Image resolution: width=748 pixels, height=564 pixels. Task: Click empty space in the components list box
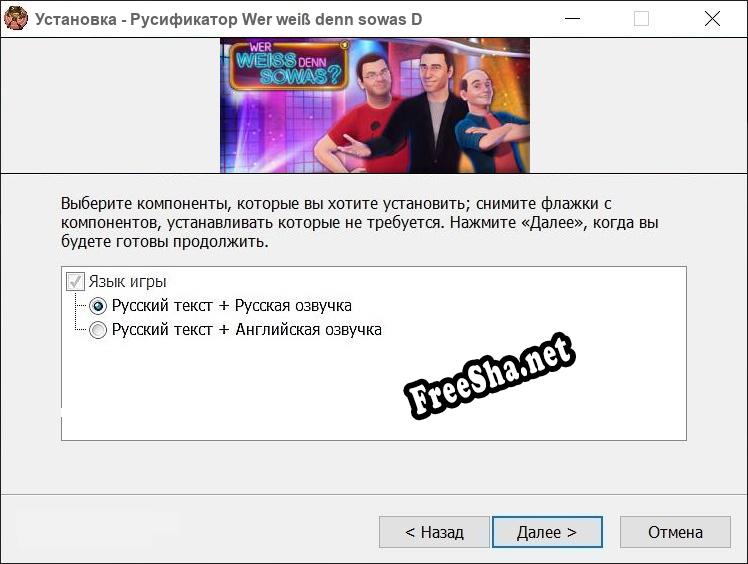click(250, 400)
